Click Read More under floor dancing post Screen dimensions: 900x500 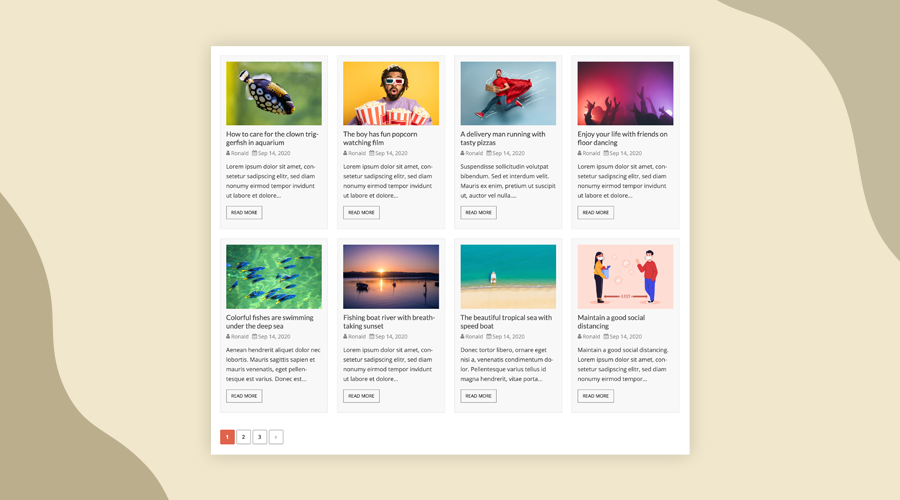click(x=595, y=212)
